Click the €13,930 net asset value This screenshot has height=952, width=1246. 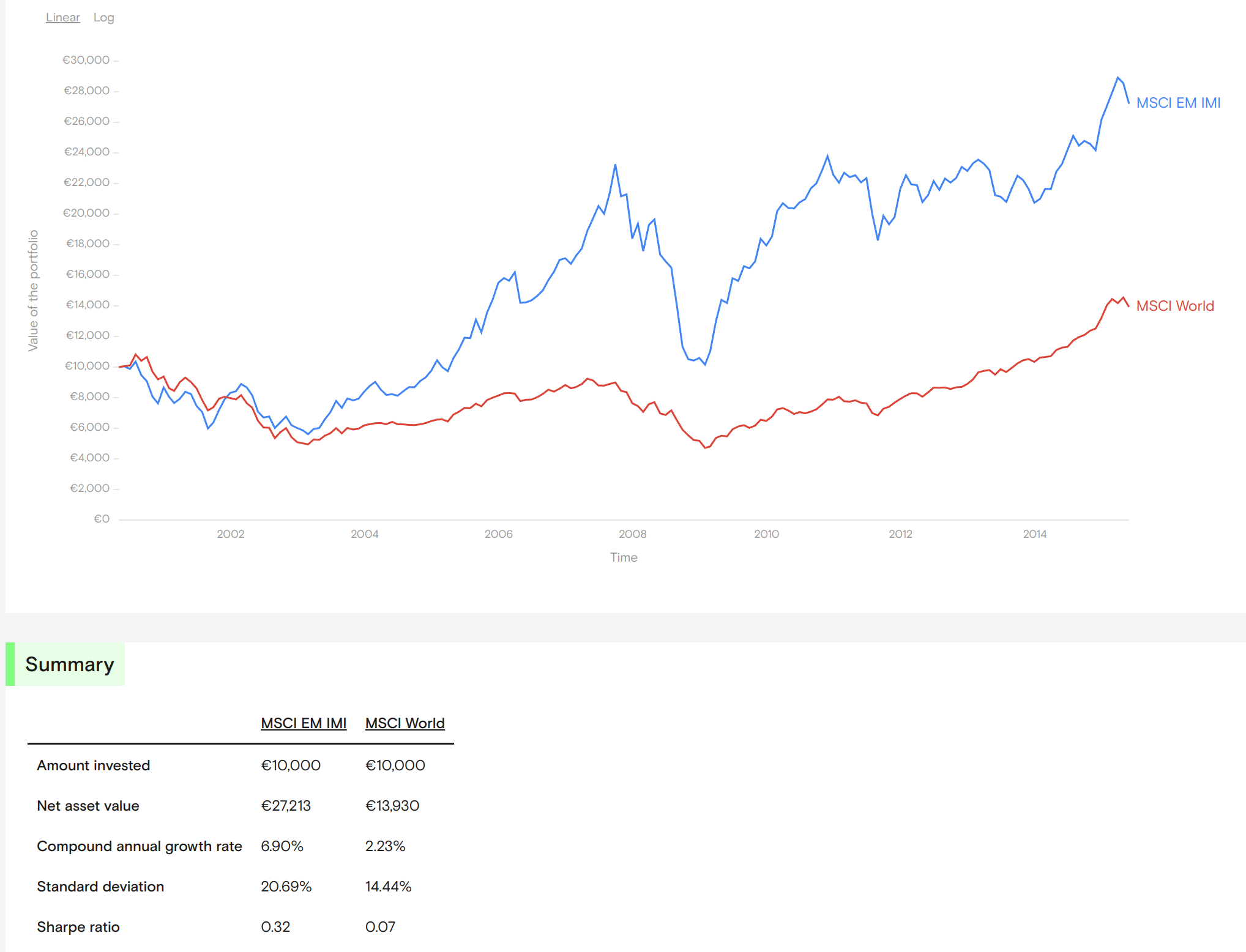point(392,806)
